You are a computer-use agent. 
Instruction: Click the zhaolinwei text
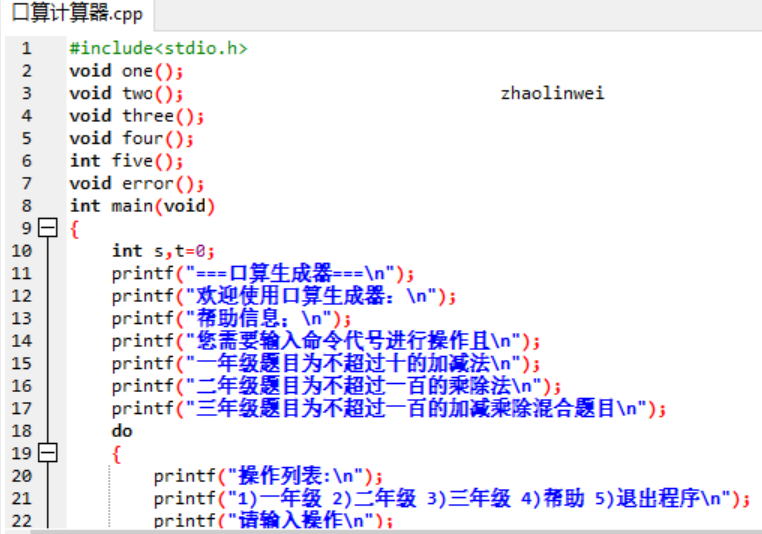[553, 93]
